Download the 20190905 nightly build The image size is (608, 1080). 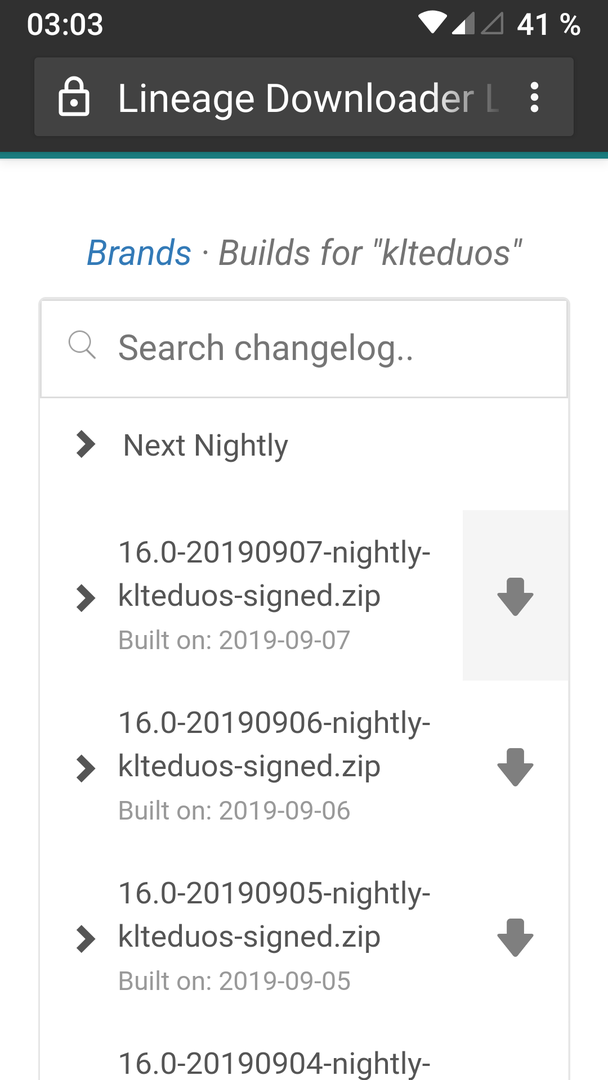[515, 937]
